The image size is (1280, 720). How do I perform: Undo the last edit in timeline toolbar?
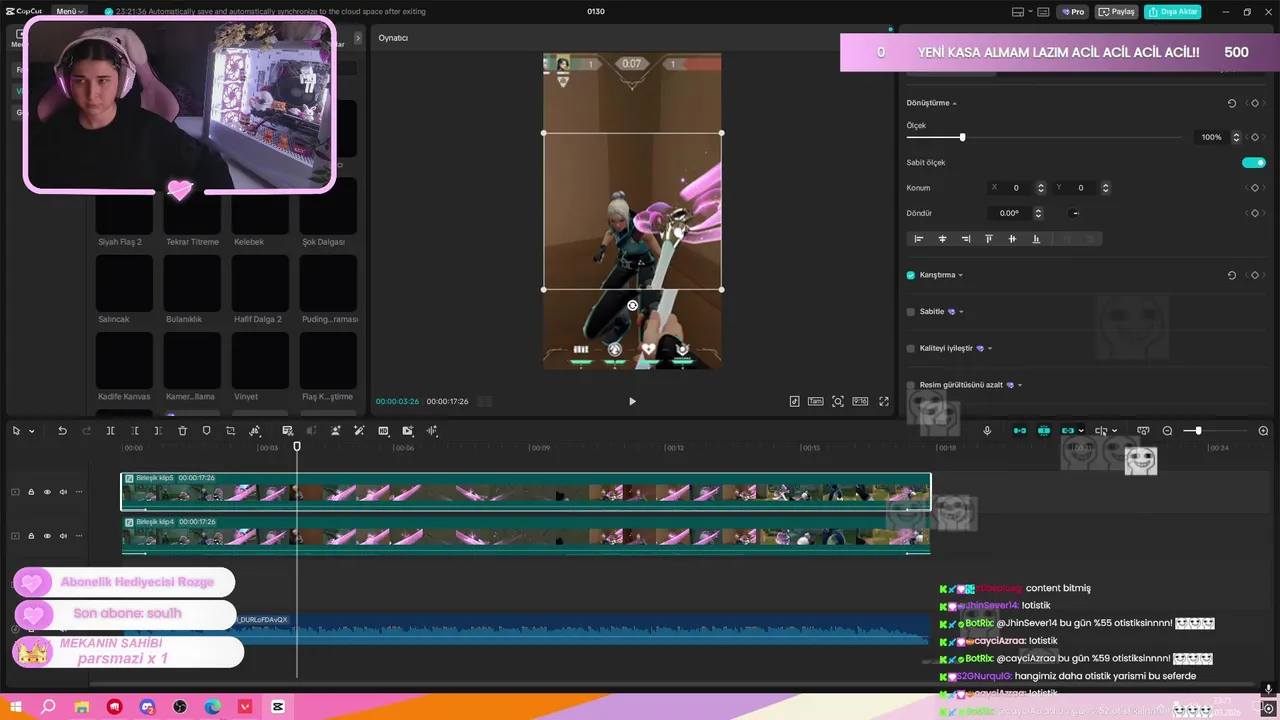(62, 431)
